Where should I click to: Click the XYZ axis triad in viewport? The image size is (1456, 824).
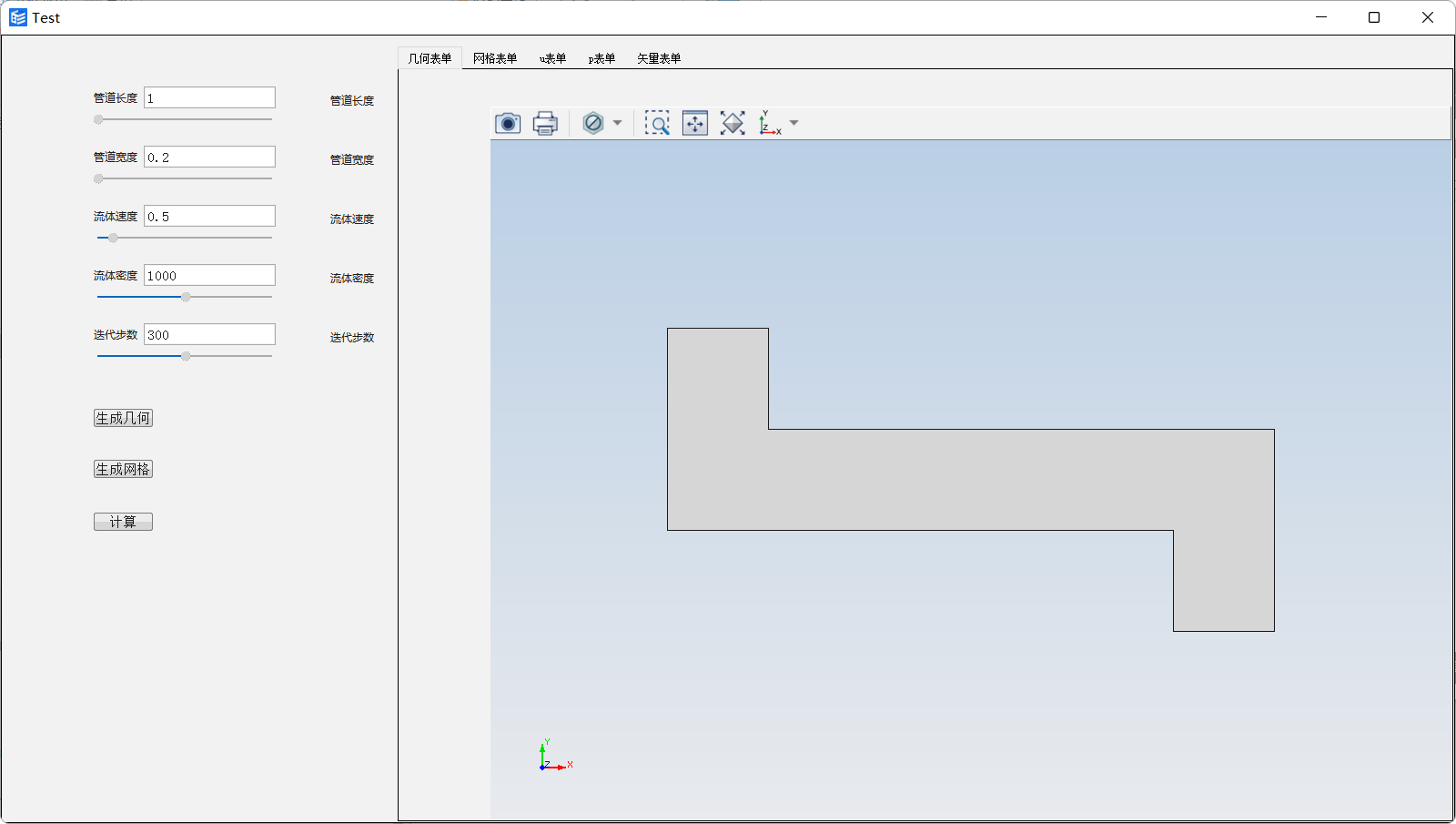tap(555, 756)
